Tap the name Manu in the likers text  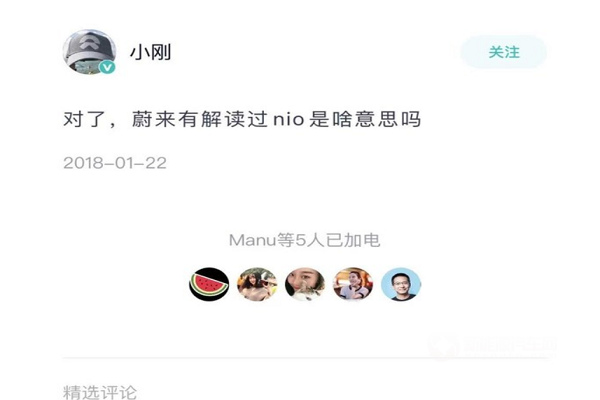[252, 240]
